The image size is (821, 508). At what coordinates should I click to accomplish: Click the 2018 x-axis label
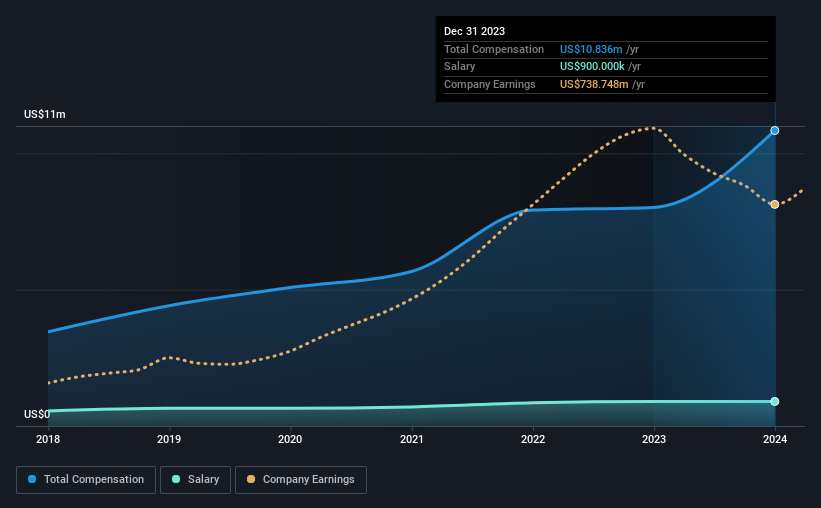coord(48,439)
